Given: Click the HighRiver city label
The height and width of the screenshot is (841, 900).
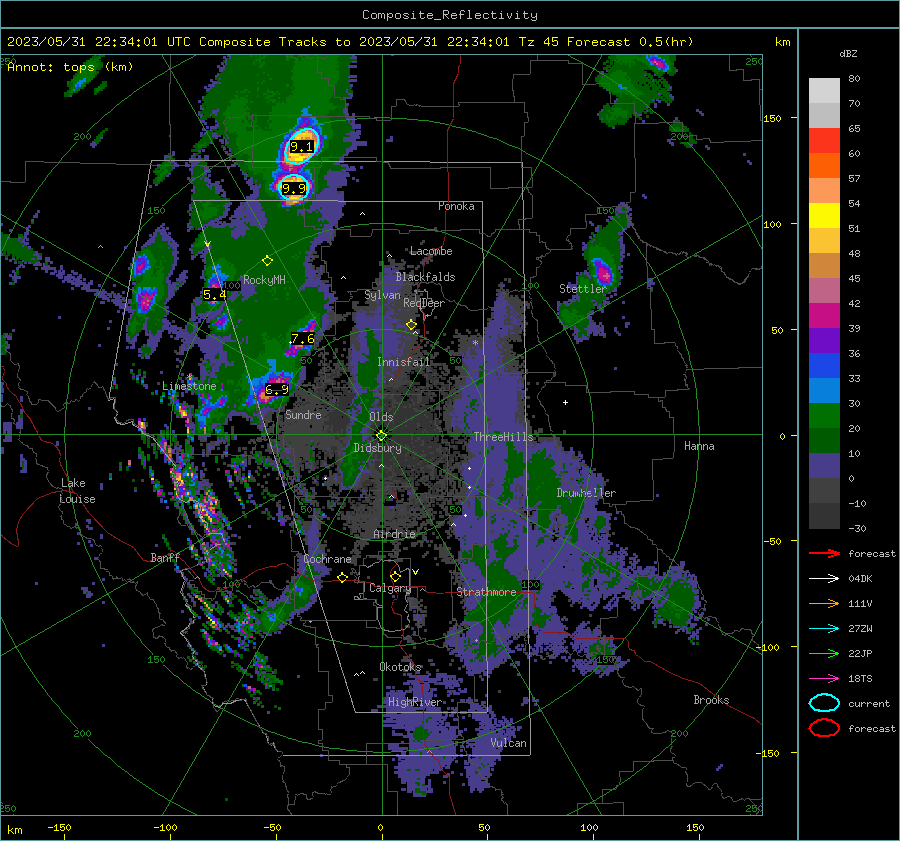Looking at the screenshot, I should tap(414, 702).
